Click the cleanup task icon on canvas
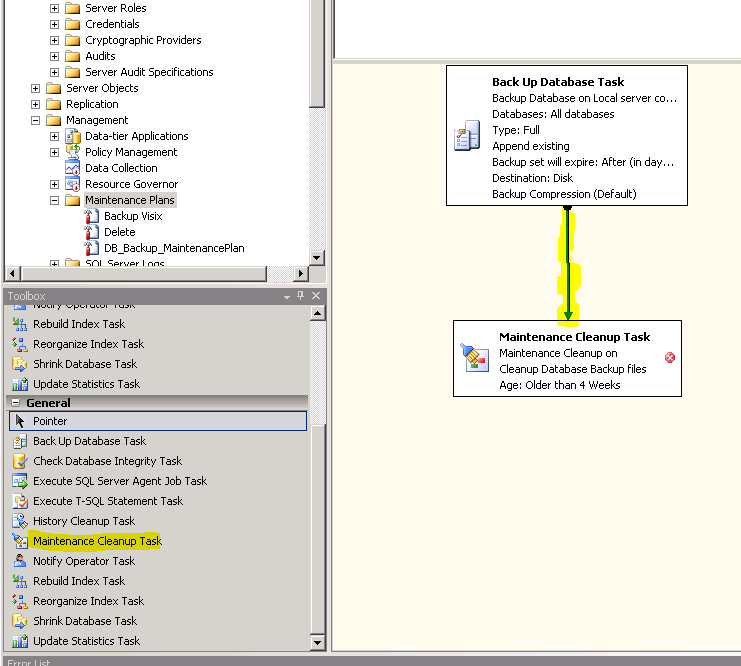Viewport: 741px width, 666px height. (x=474, y=358)
